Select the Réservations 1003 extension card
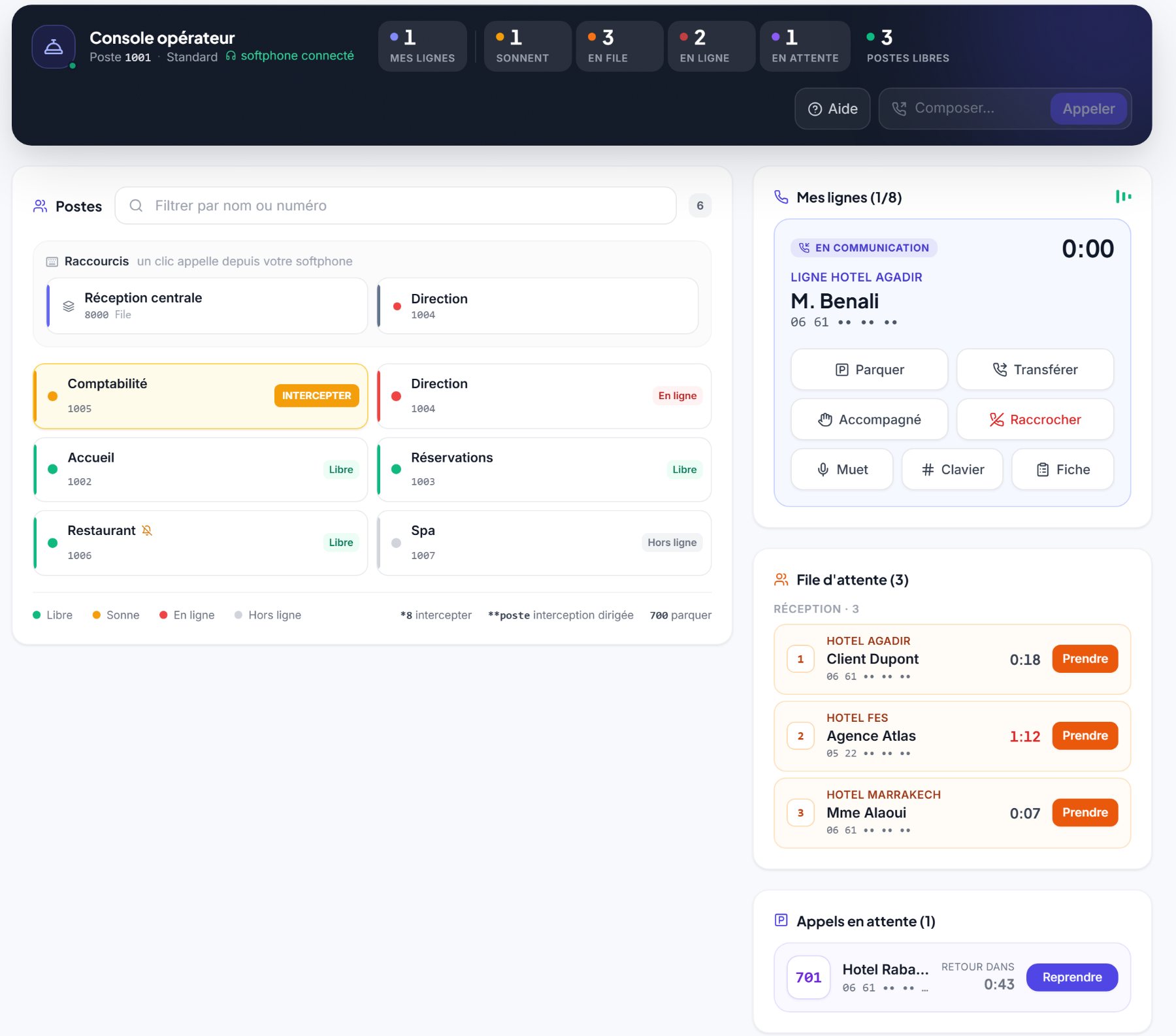This screenshot has width=1176, height=1036. [x=544, y=470]
